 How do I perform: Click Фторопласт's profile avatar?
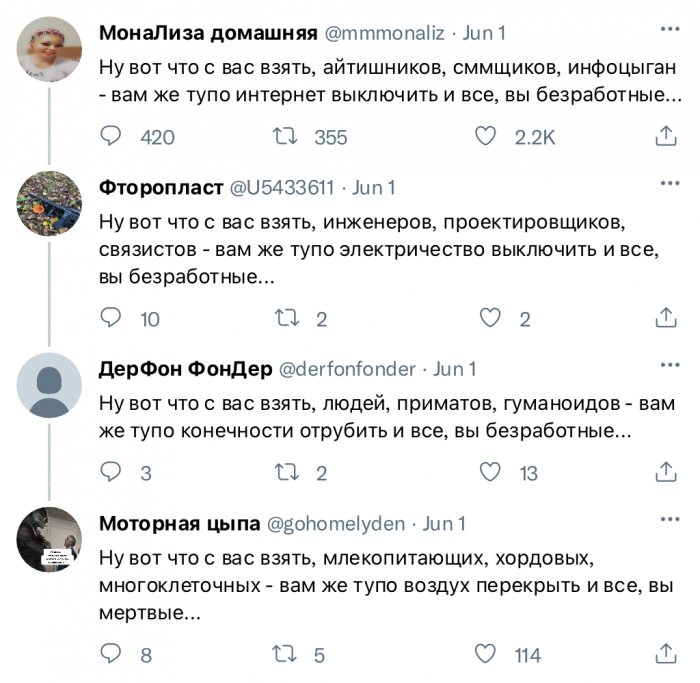[x=49, y=205]
